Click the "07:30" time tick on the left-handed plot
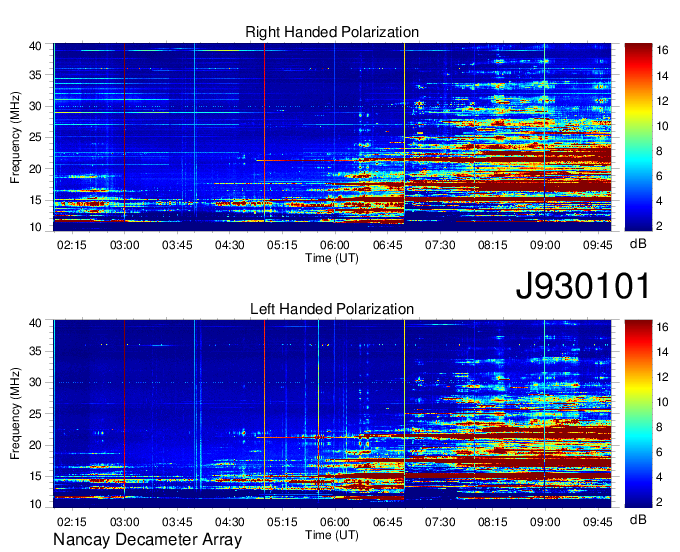This screenshot has width=680, height=552. [440, 522]
